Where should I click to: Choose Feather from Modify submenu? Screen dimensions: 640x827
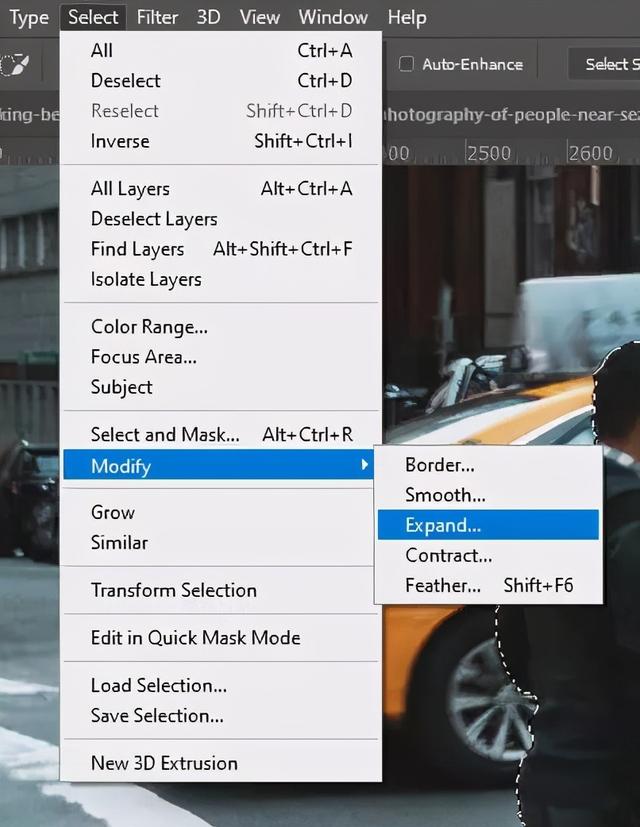[489, 585]
